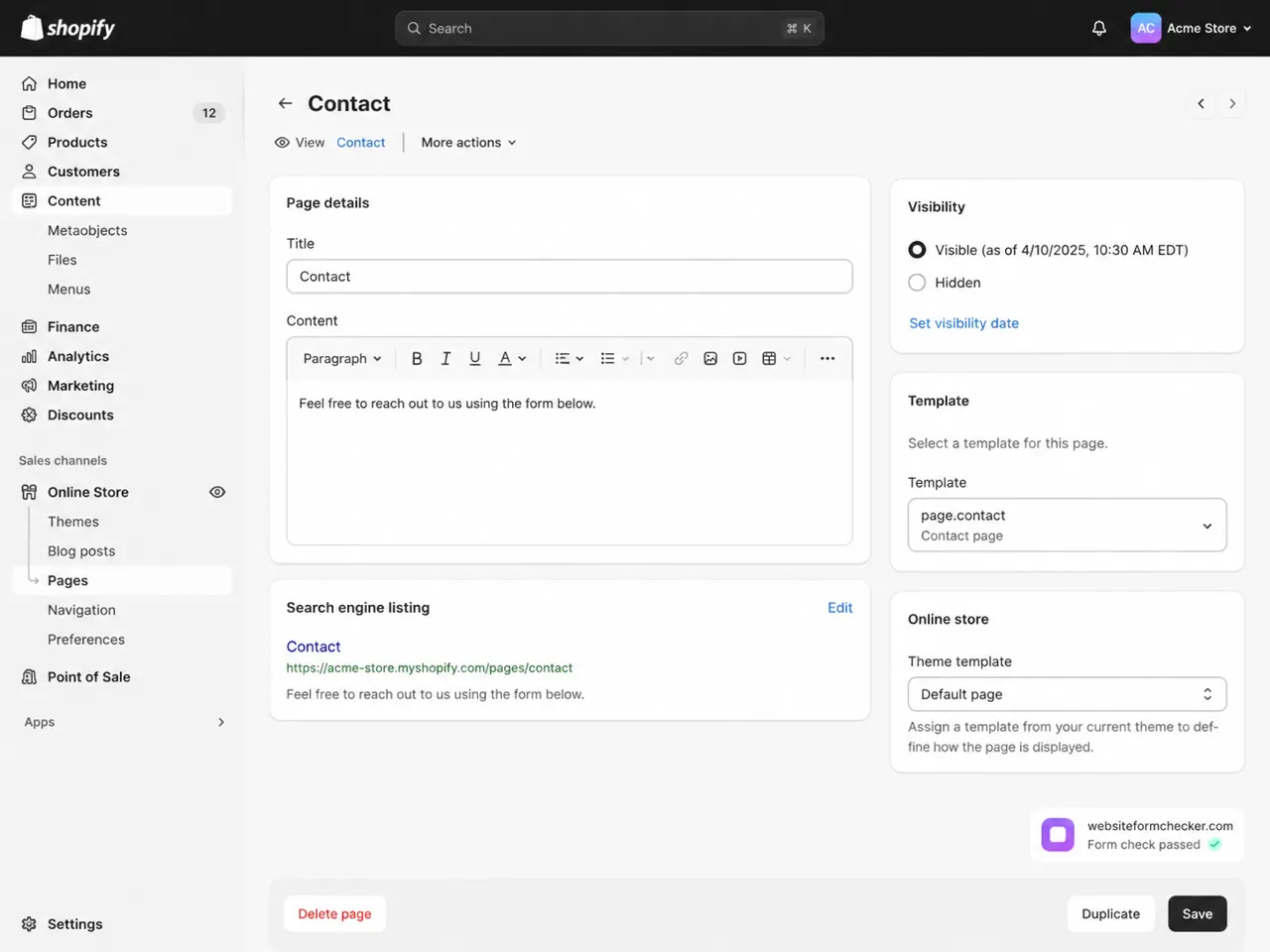
Task: Click the Online Store eye icon
Action: 217,492
